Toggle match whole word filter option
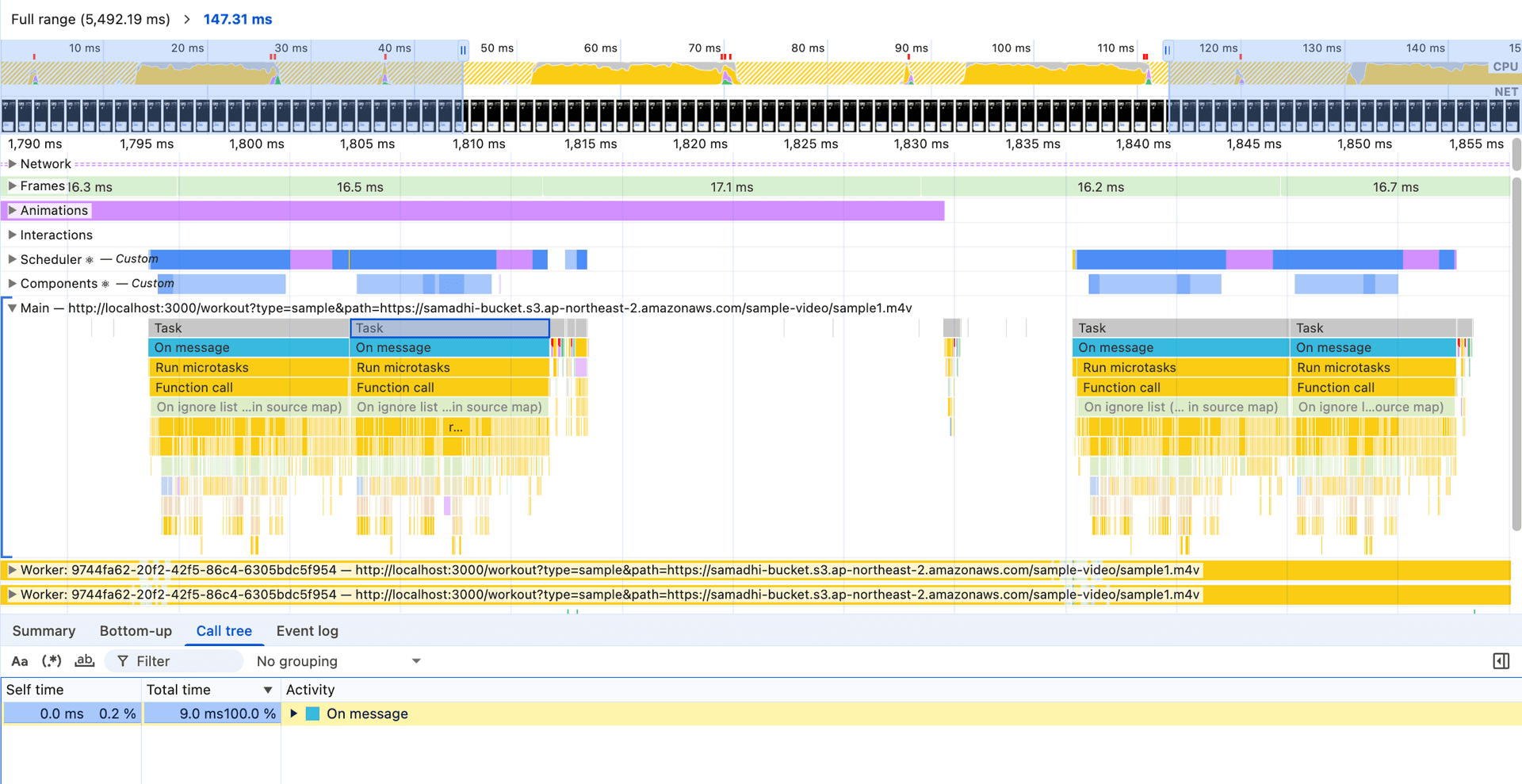The height and width of the screenshot is (784, 1522). pyautogui.click(x=84, y=661)
